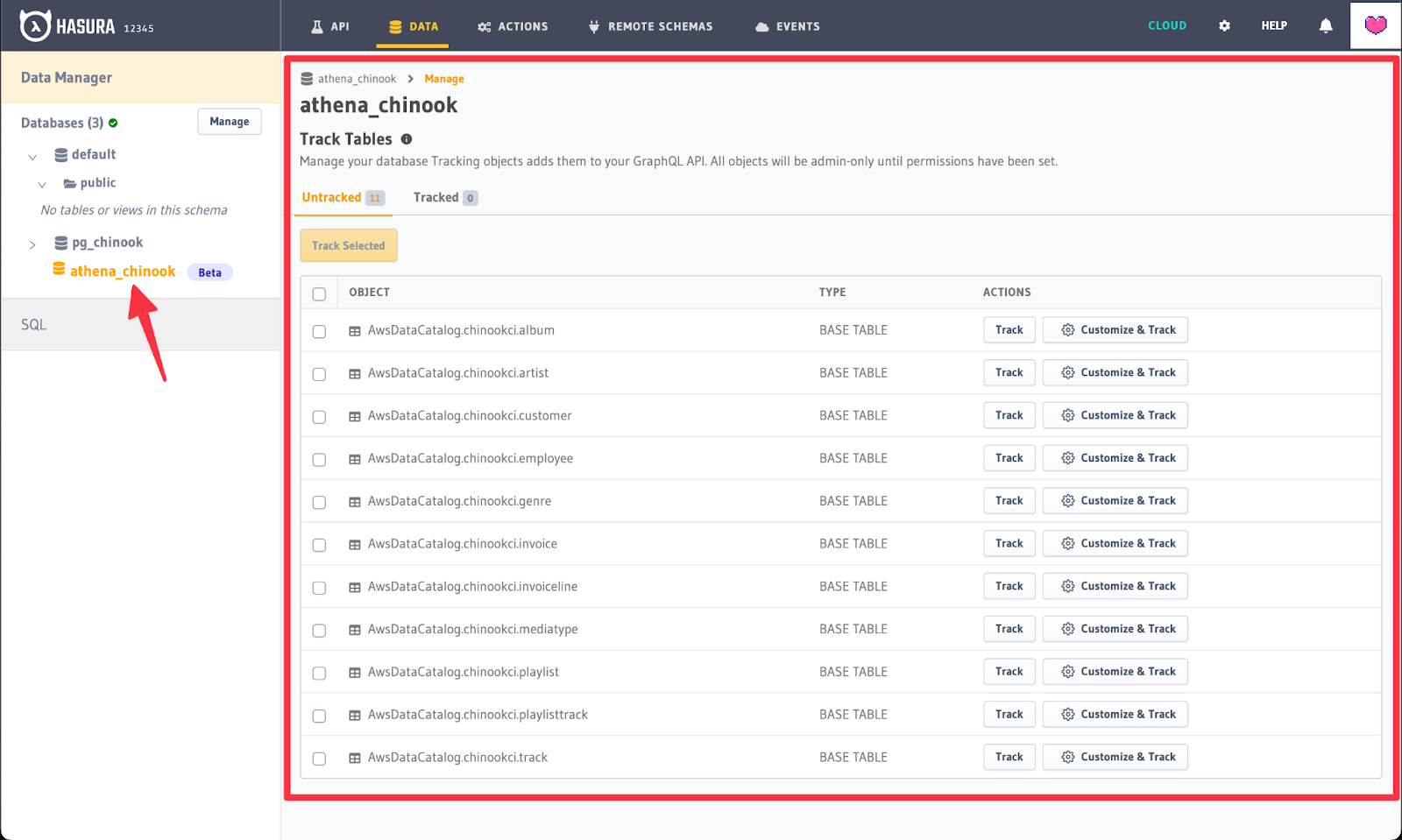Click table icon for chinookci.album row

tap(355, 331)
